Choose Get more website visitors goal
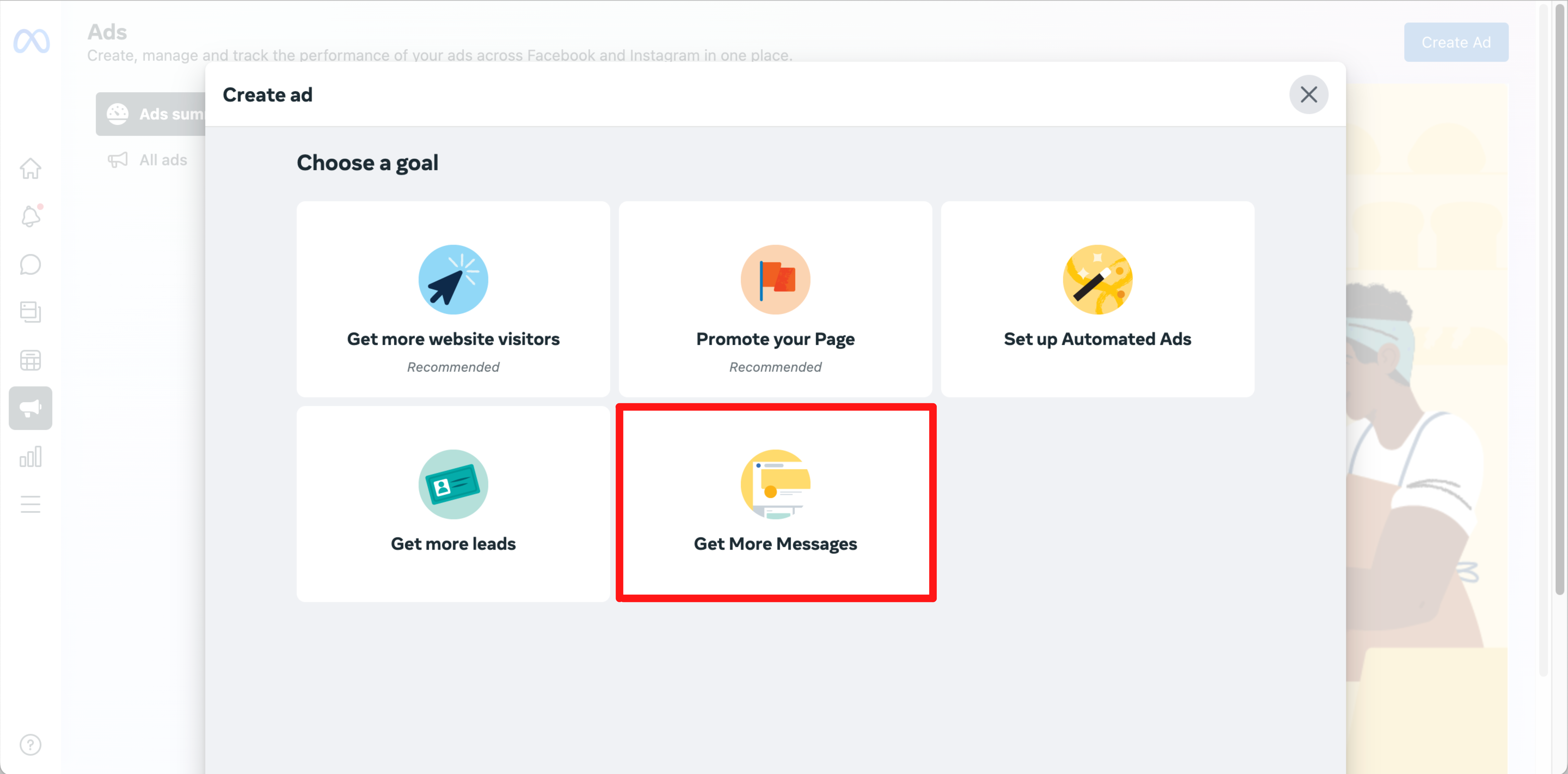Screen dimensions: 1568x774 (453, 299)
